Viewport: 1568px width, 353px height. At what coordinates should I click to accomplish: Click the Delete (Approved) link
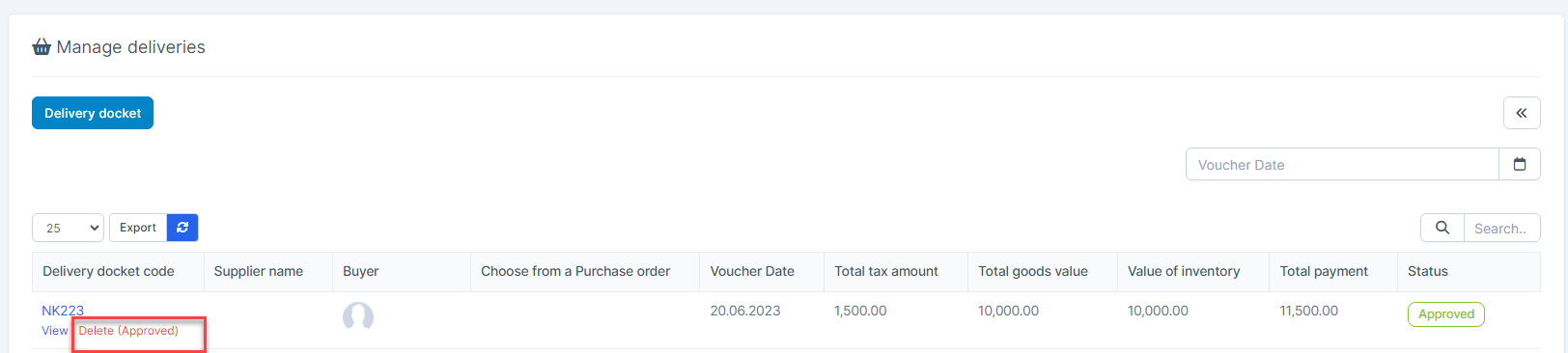click(x=128, y=331)
